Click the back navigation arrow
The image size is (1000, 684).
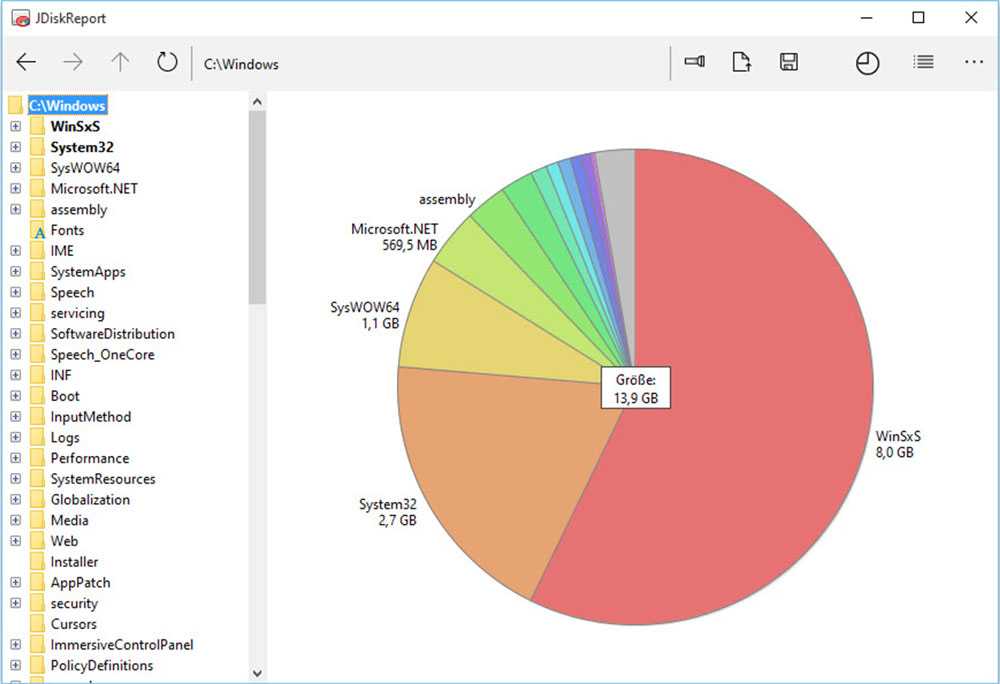pyautogui.click(x=26, y=63)
